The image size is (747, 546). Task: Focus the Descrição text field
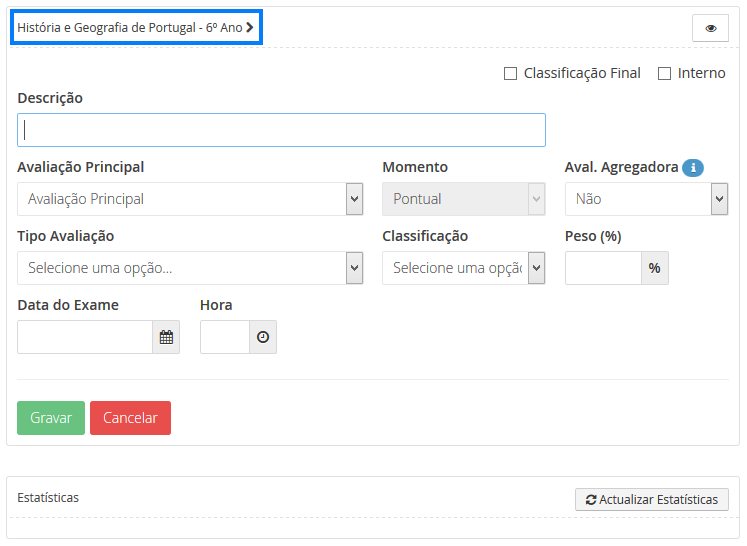(x=281, y=130)
